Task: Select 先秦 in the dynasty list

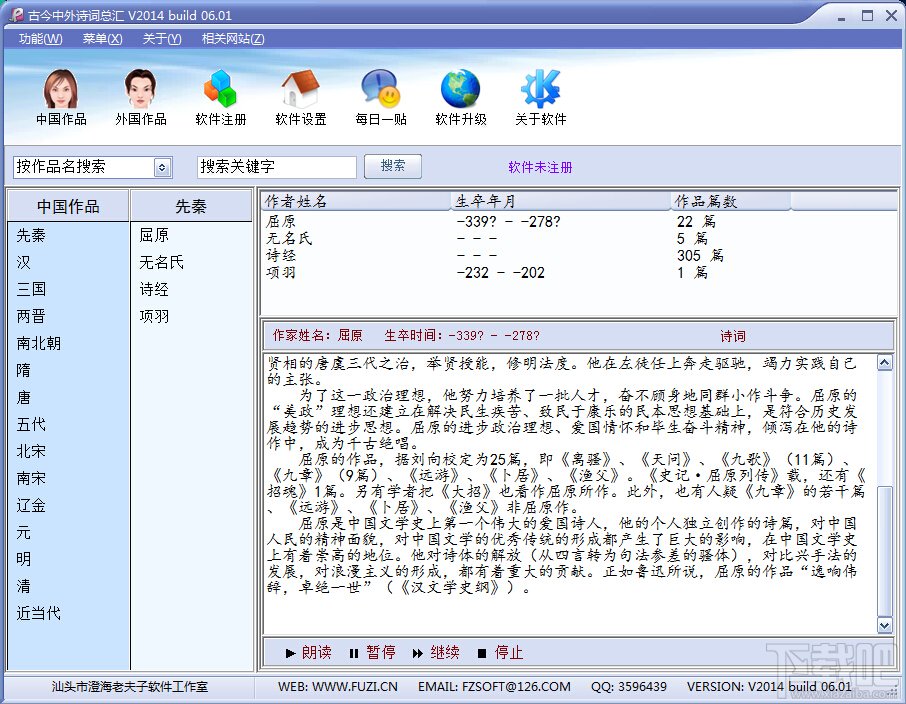Action: (31, 235)
